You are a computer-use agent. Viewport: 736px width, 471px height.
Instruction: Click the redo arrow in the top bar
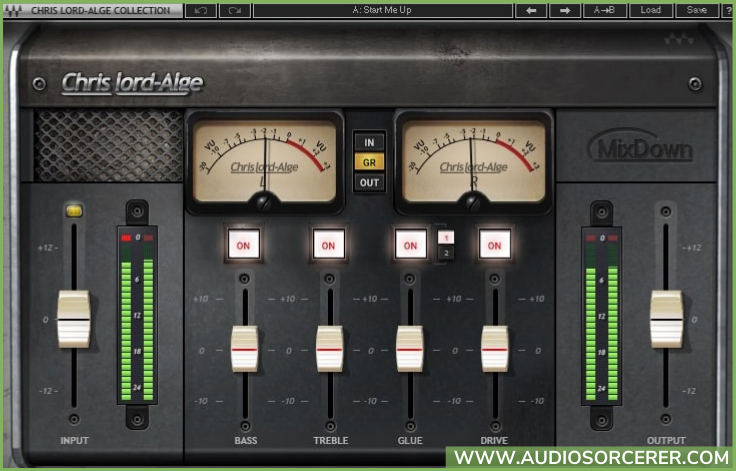[235, 10]
